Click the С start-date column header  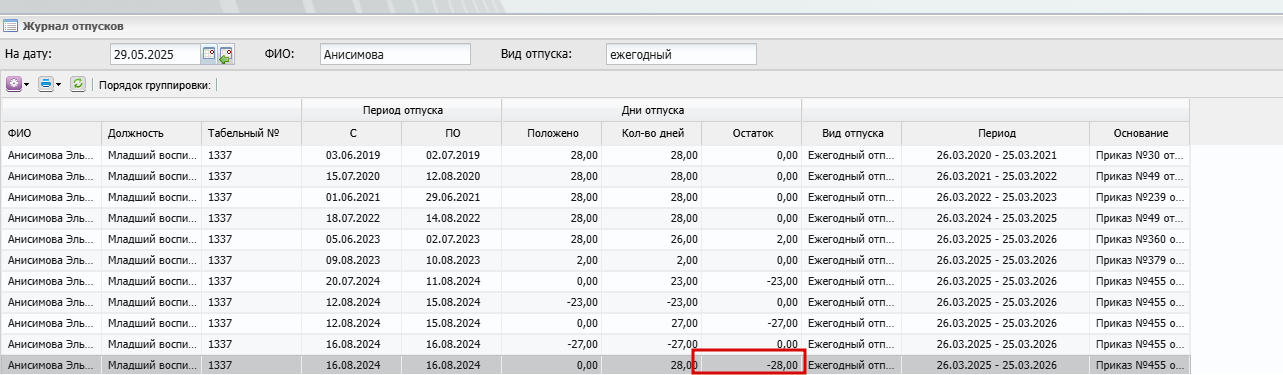[351, 133]
